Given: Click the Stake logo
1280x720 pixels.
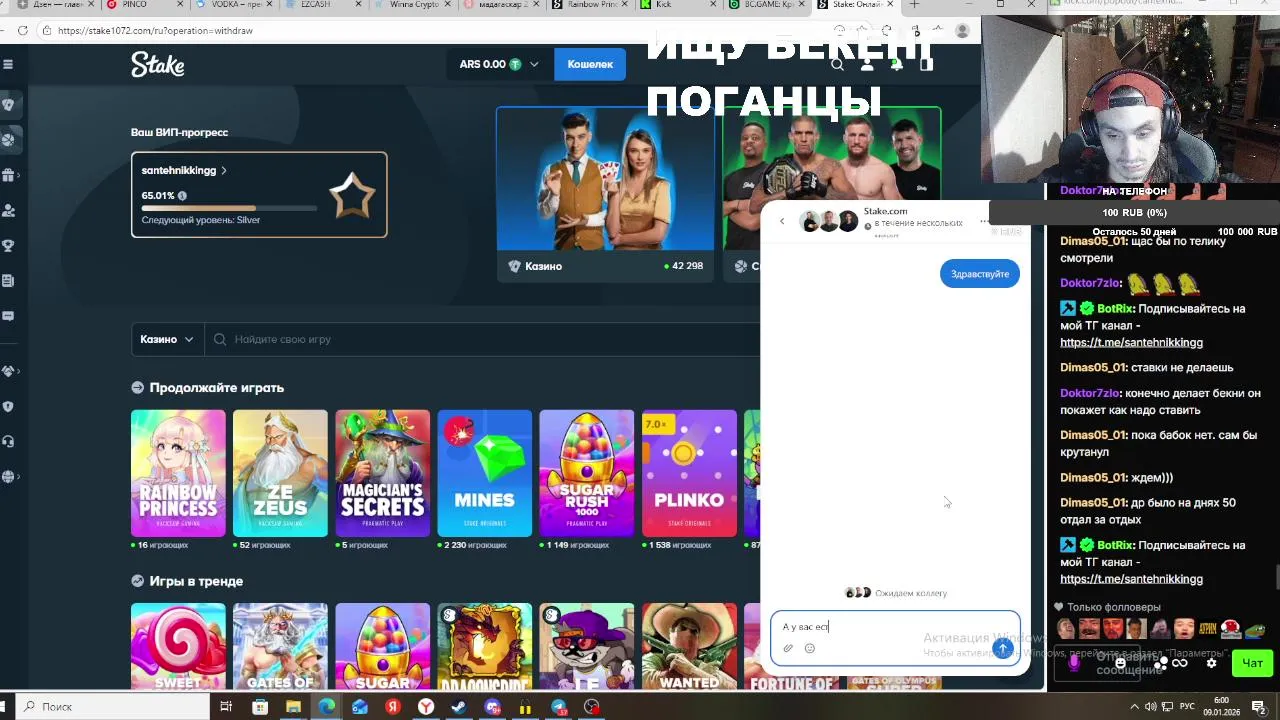Looking at the screenshot, I should coord(157,64).
